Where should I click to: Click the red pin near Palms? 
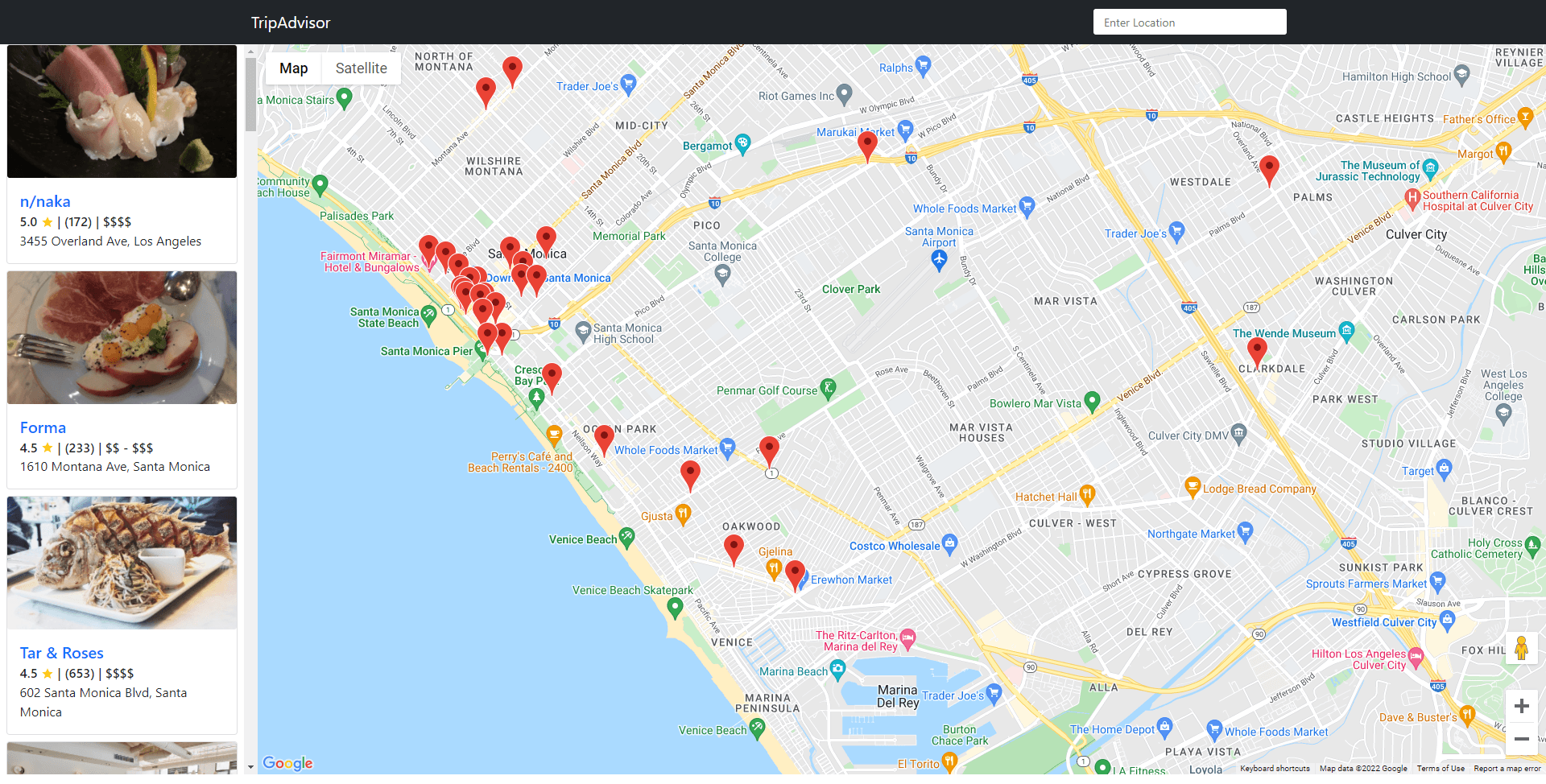click(x=1269, y=171)
